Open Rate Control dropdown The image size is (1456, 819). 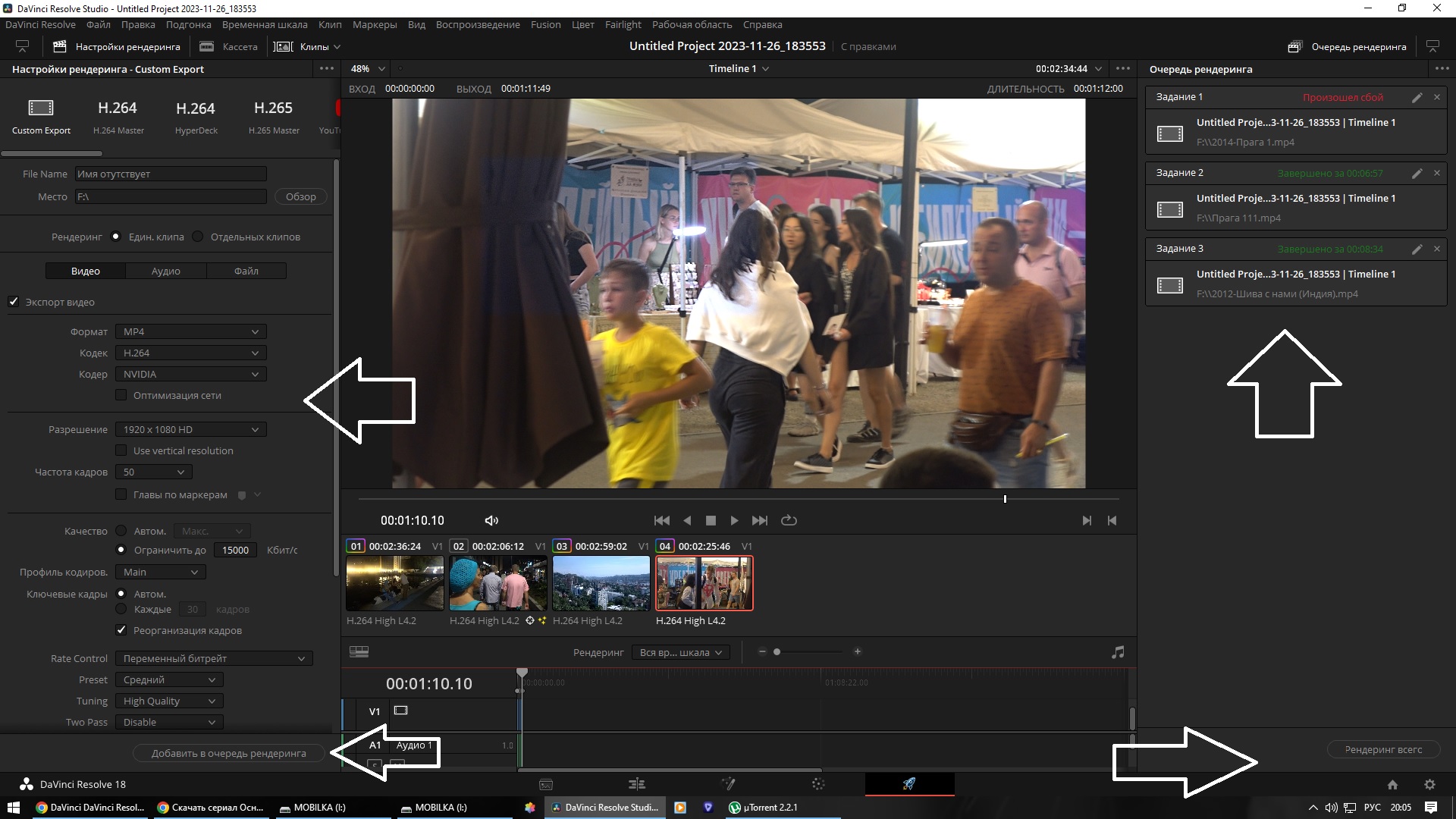click(x=214, y=658)
